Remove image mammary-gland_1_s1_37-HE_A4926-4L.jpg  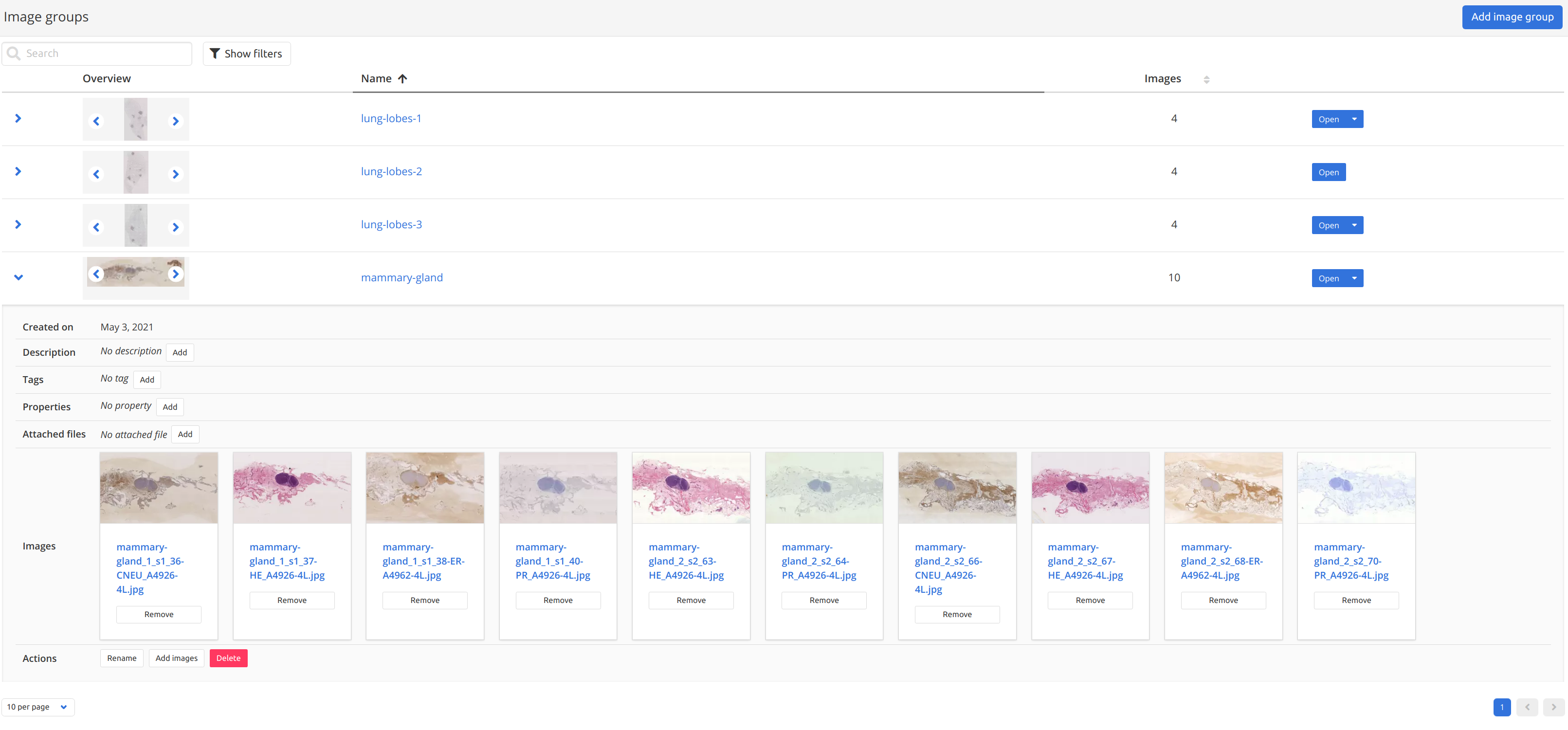pos(292,600)
